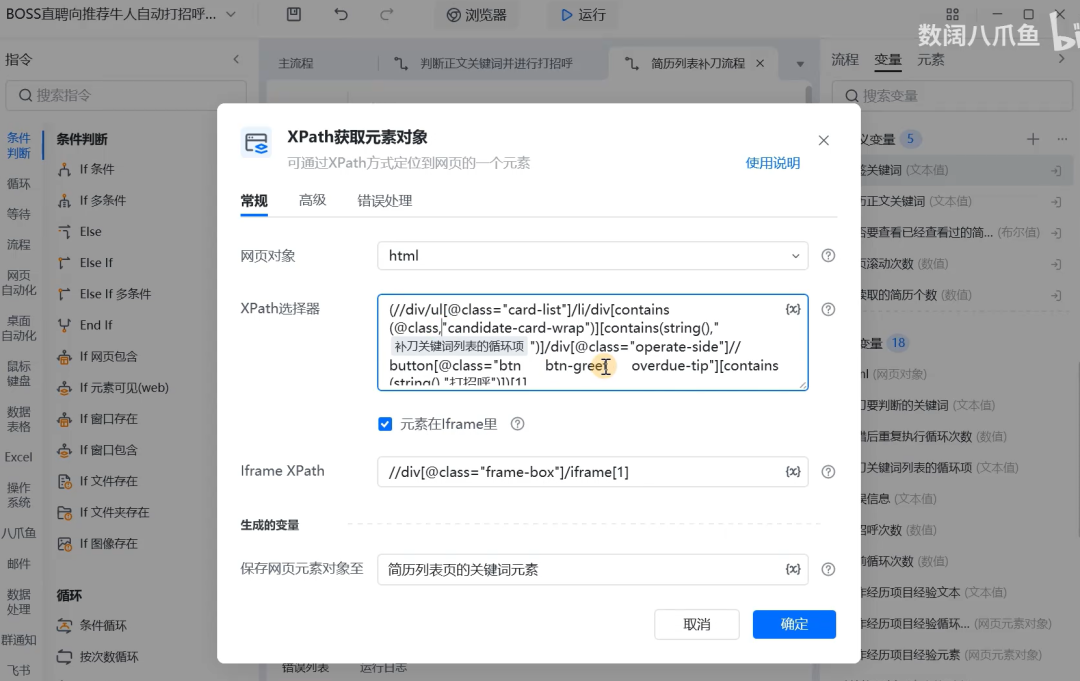Switch to the 元素 tab in the right panel
The width and height of the screenshot is (1080, 681).
[931, 60]
